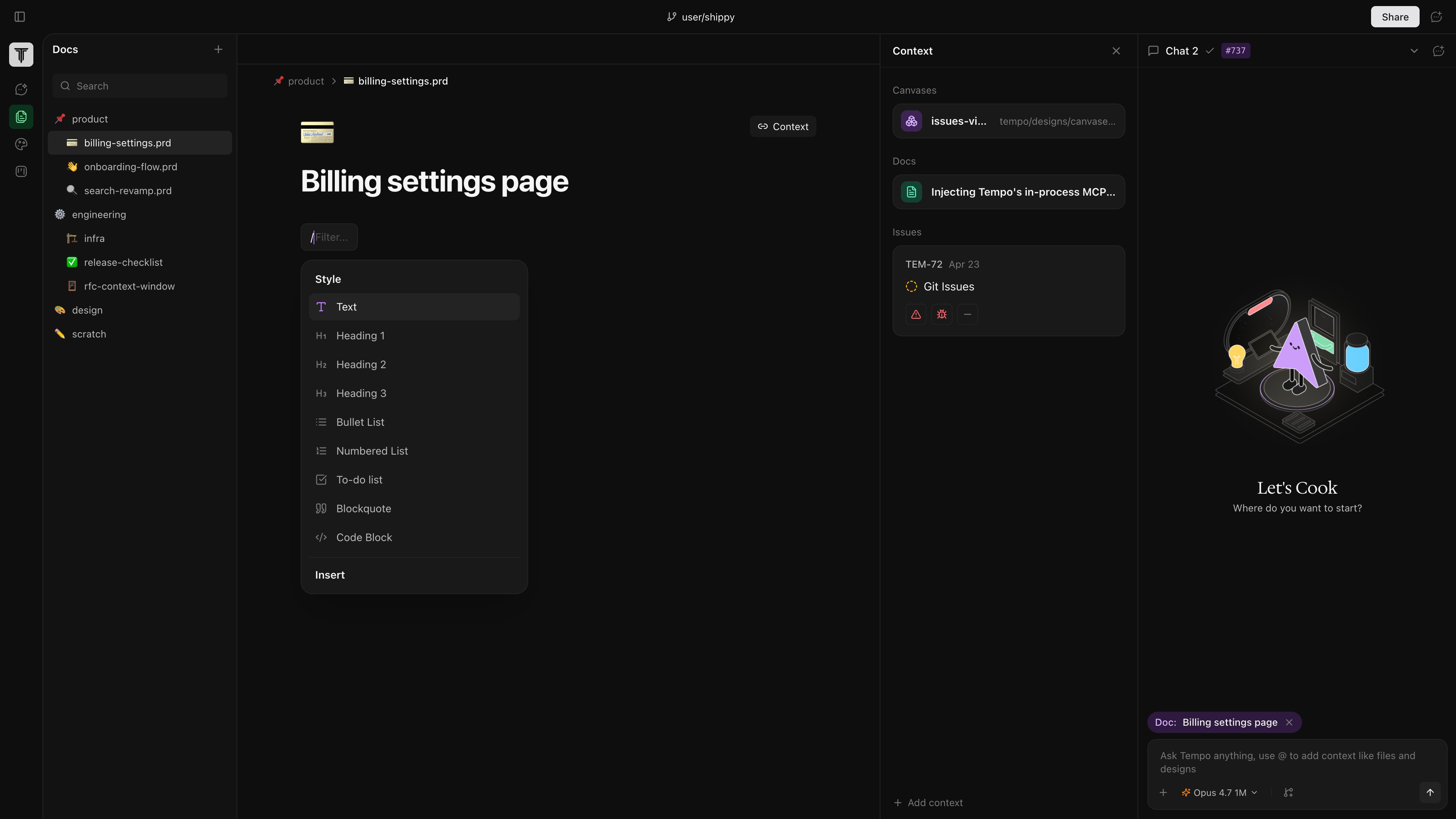Click the dashed circle status icon of Git Issues
The image size is (1456, 819).
pos(911,287)
